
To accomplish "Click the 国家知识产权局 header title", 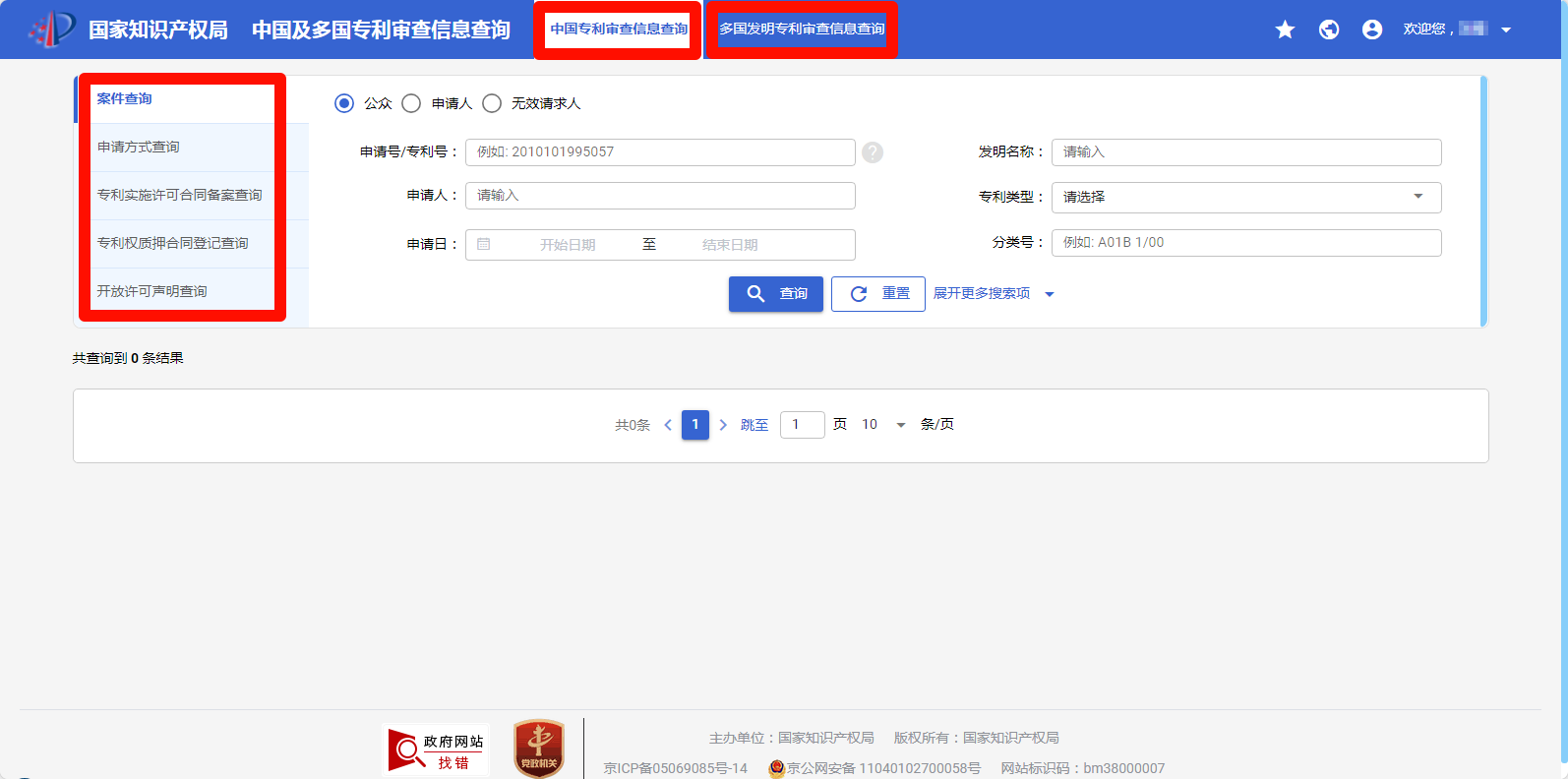I will pyautogui.click(x=158, y=30).
